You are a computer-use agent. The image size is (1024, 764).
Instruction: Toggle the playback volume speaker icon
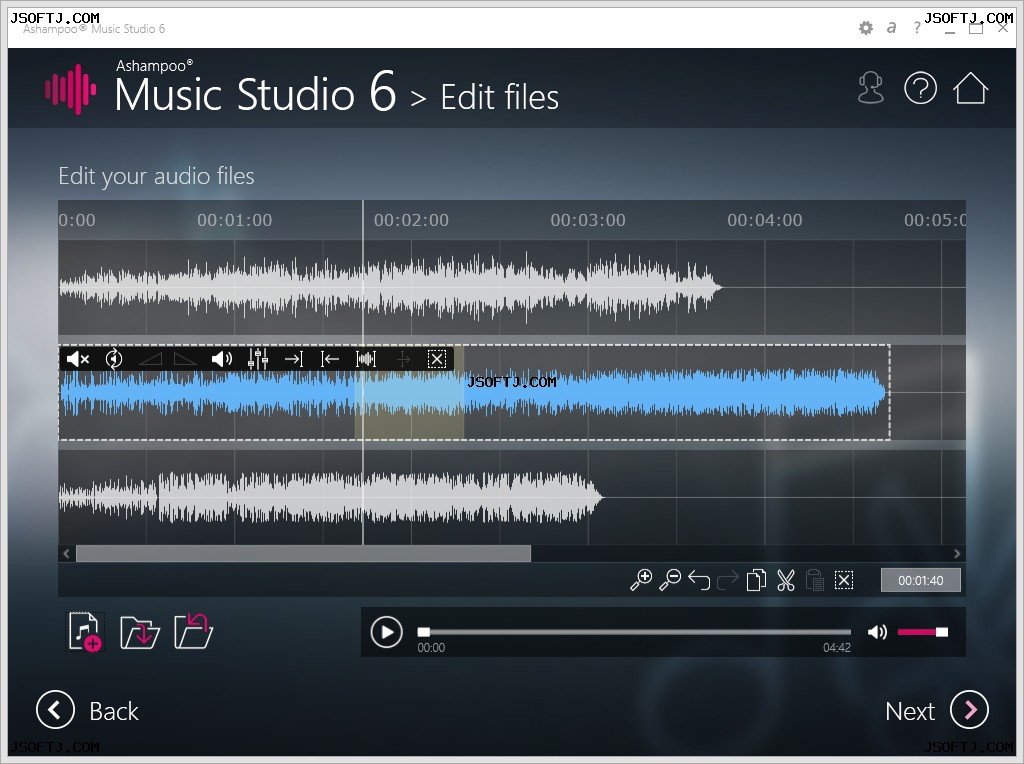877,631
